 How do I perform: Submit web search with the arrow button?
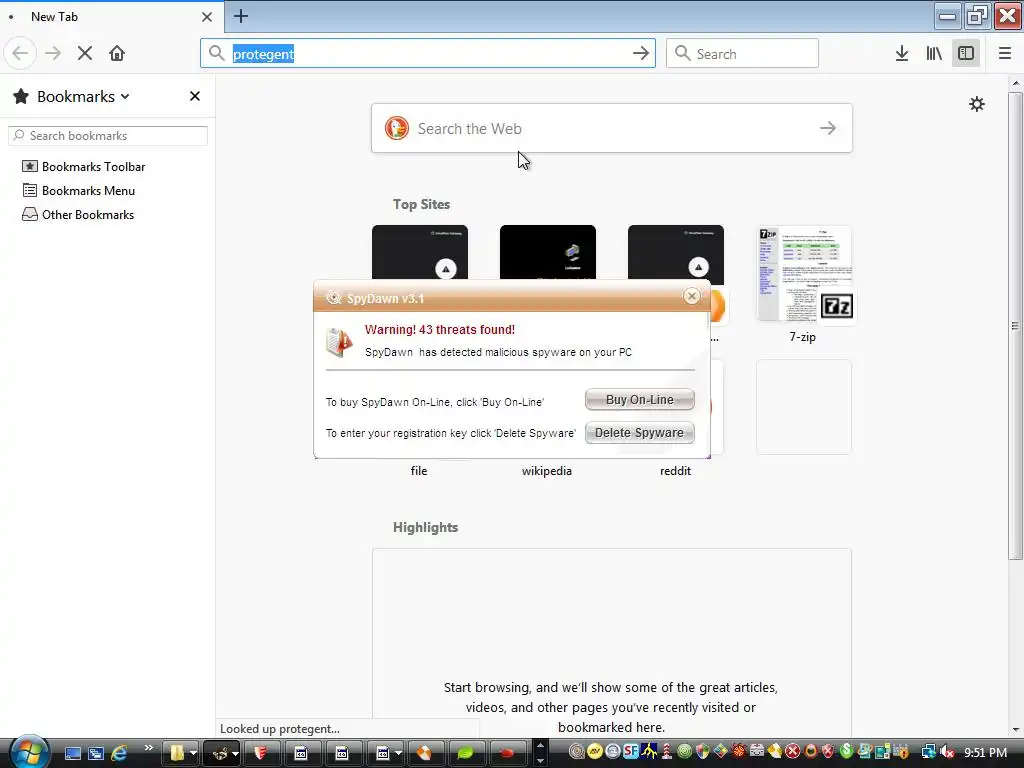[x=827, y=129]
